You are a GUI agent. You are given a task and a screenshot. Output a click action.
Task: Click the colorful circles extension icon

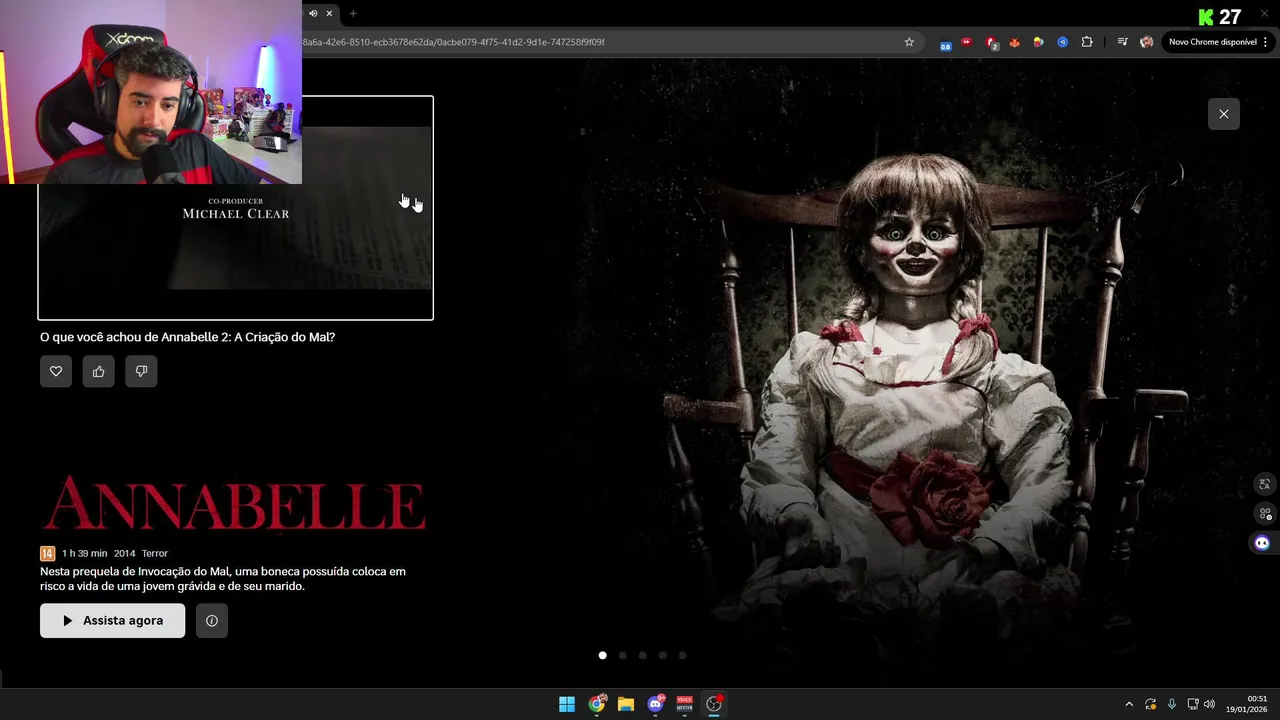[1038, 42]
